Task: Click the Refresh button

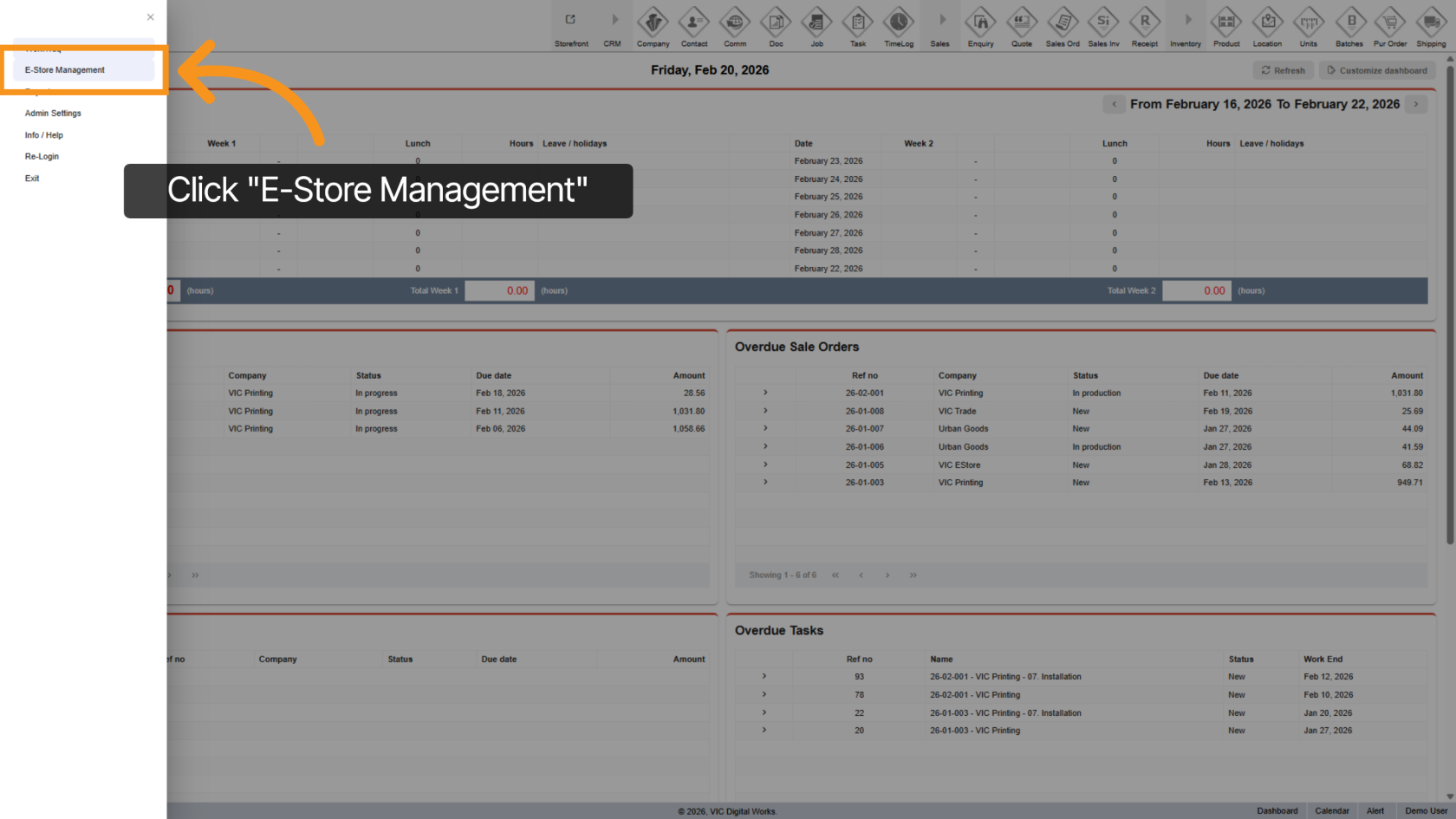Action: pyautogui.click(x=1283, y=70)
